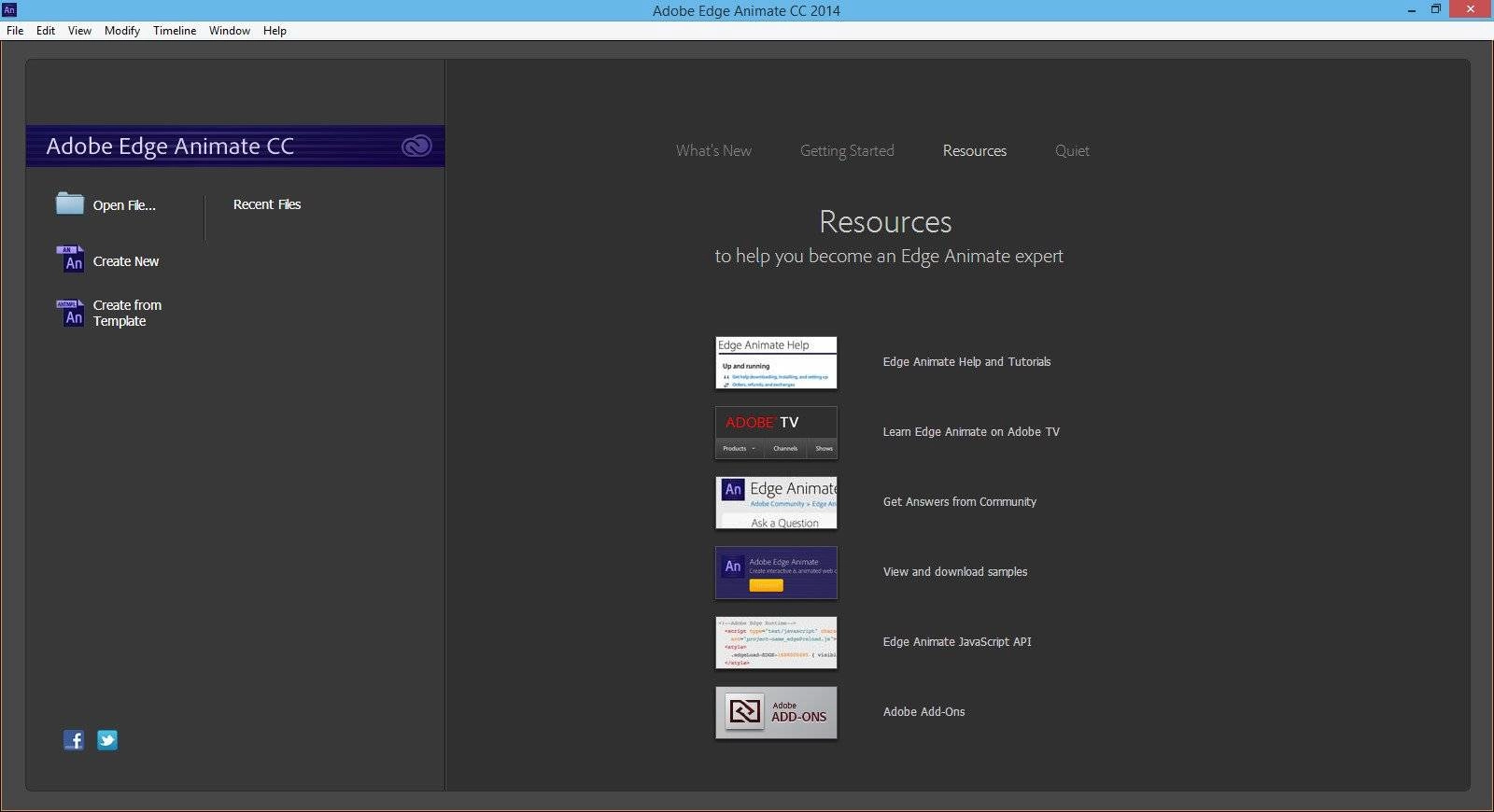Open the View menu
1494x812 pixels.
coord(79,31)
